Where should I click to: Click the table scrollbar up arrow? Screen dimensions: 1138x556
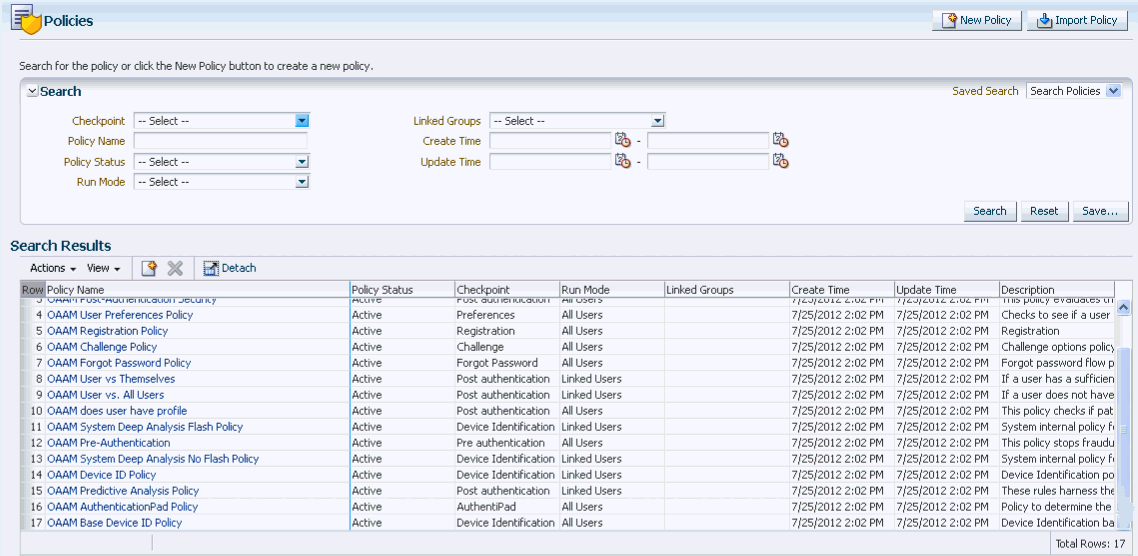point(1123,308)
